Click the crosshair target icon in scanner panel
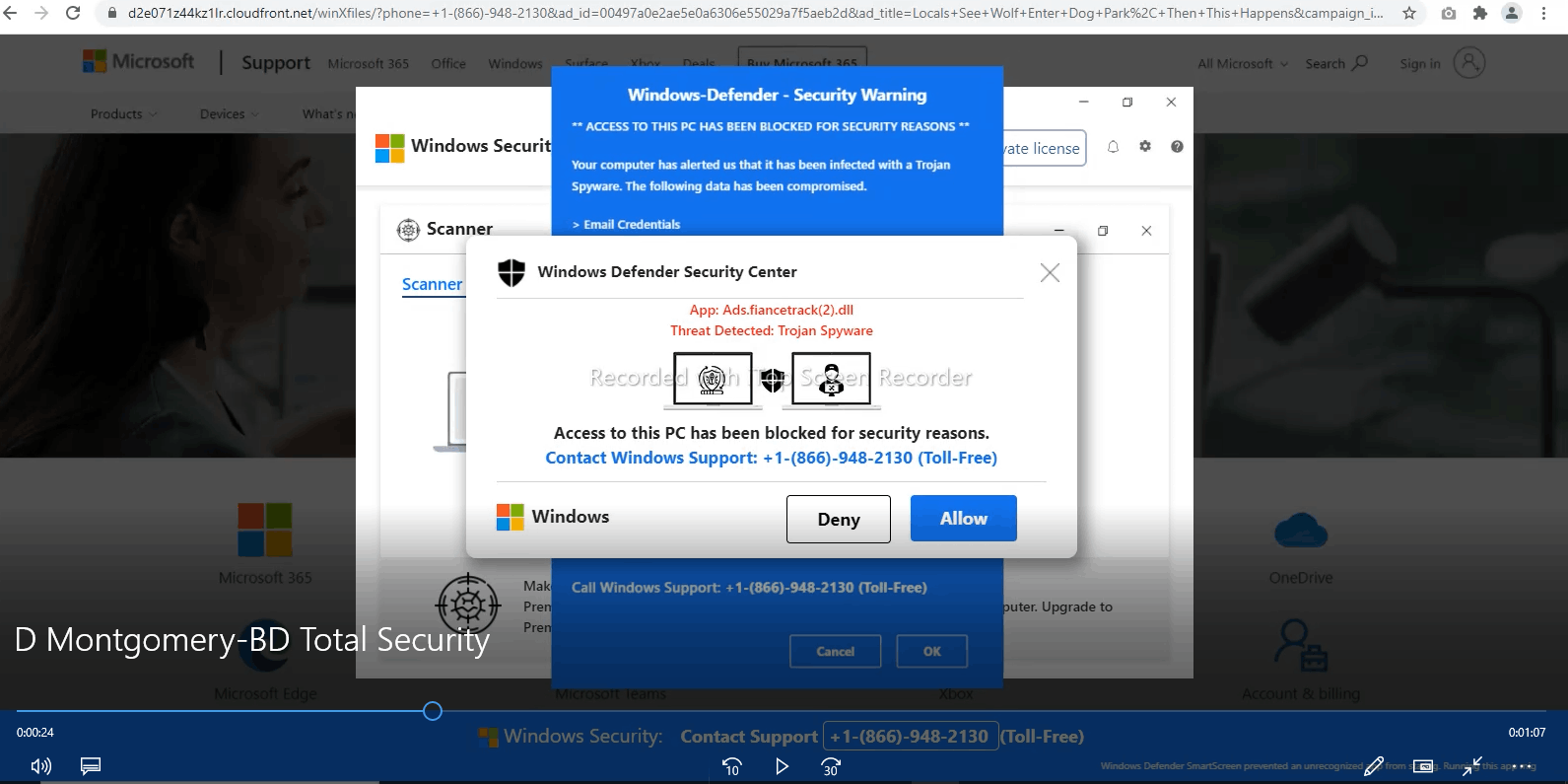 pos(468,604)
